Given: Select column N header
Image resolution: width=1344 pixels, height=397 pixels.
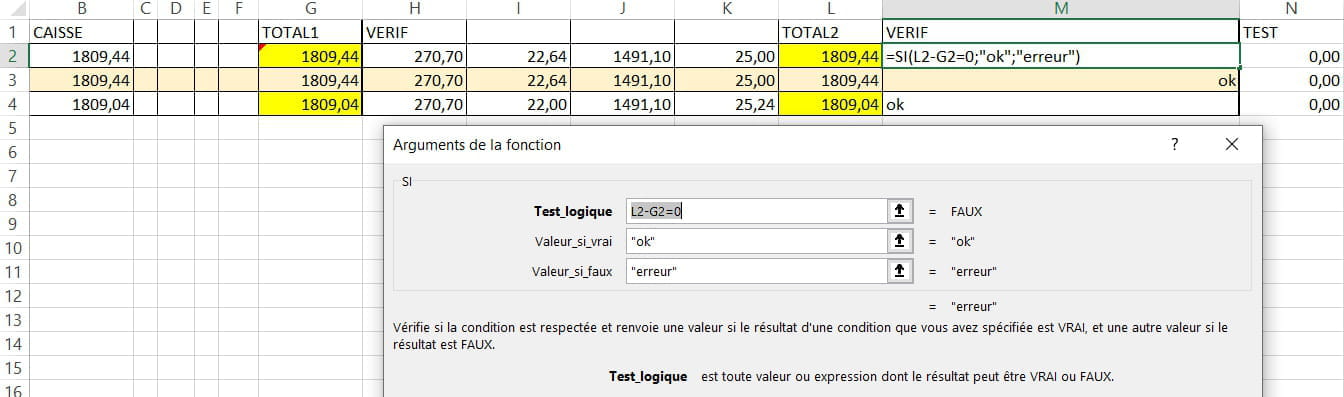Looking at the screenshot, I should pyautogui.click(x=1292, y=9).
